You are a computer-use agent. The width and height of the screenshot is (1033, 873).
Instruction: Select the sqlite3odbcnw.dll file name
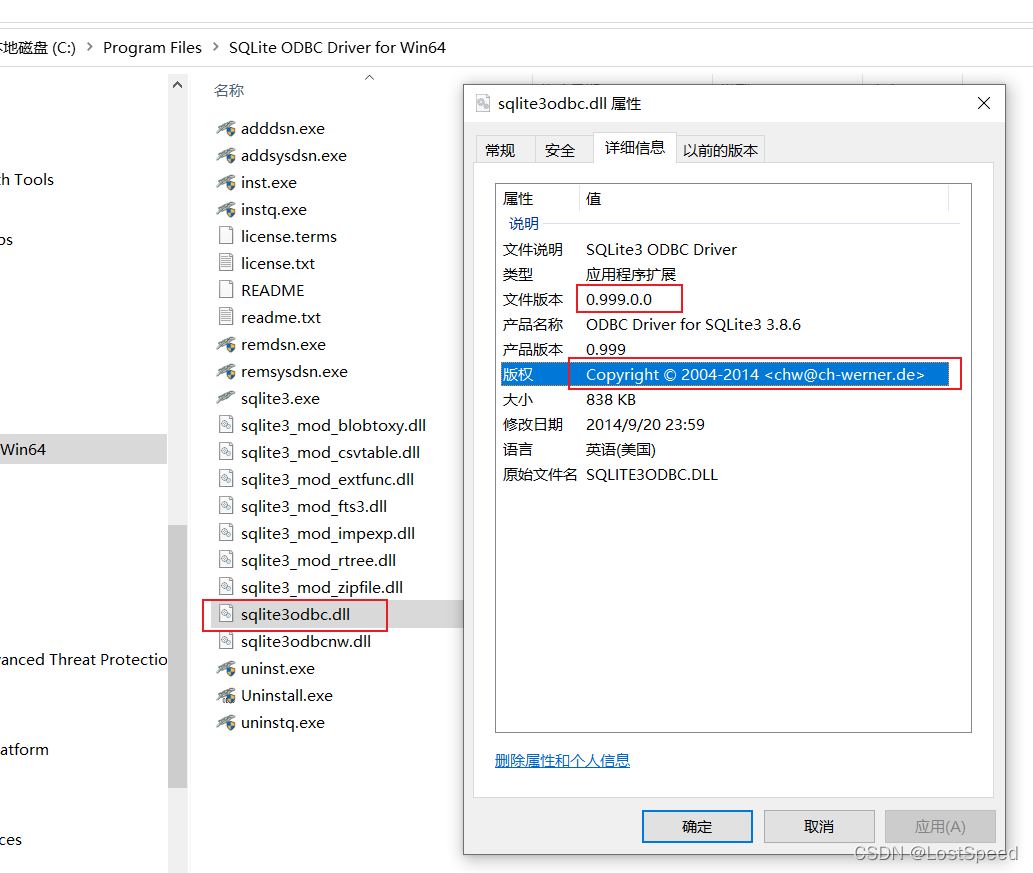306,641
